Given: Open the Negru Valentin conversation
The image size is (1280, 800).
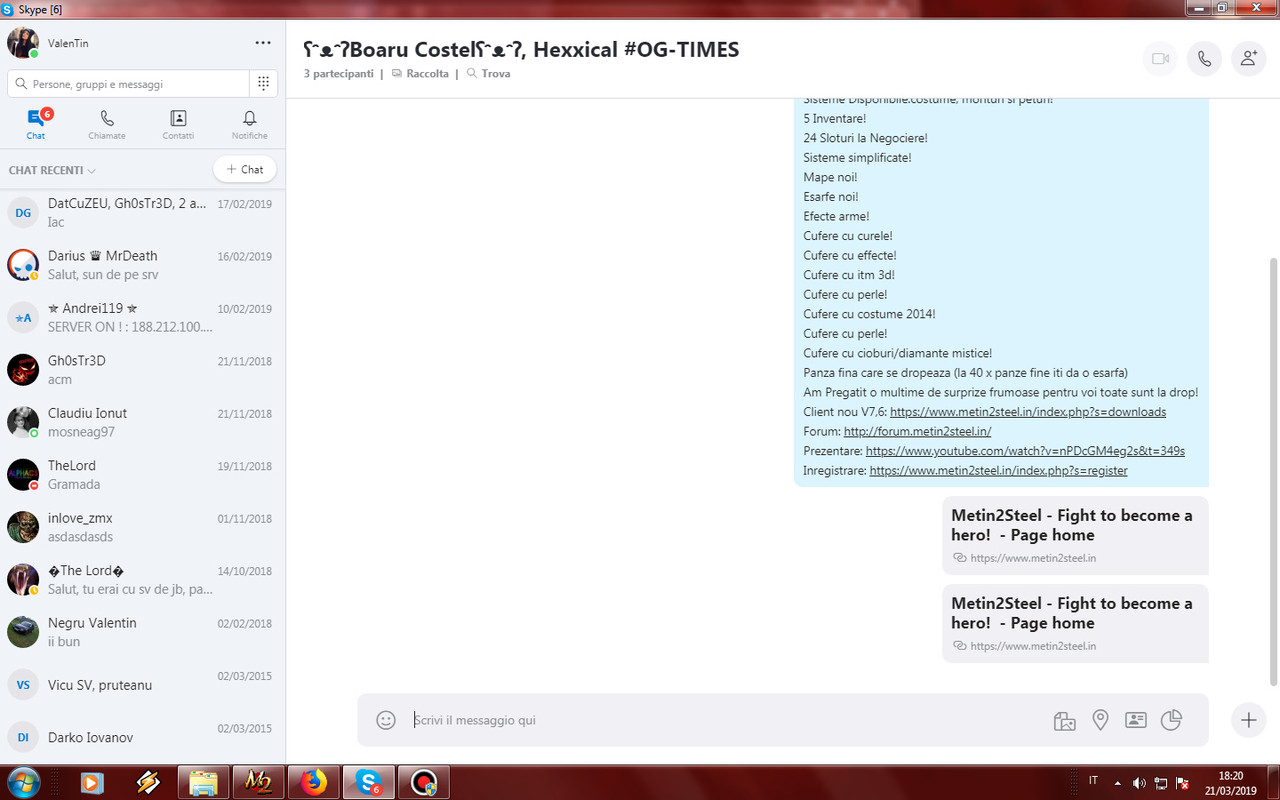Looking at the screenshot, I should [x=142, y=633].
